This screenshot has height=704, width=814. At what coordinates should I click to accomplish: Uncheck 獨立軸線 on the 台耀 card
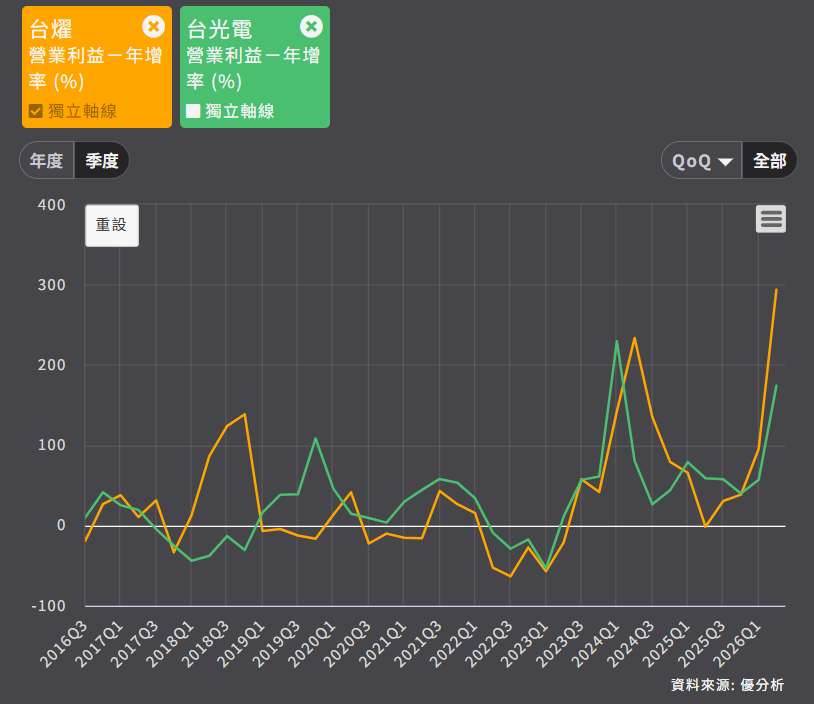(x=36, y=111)
